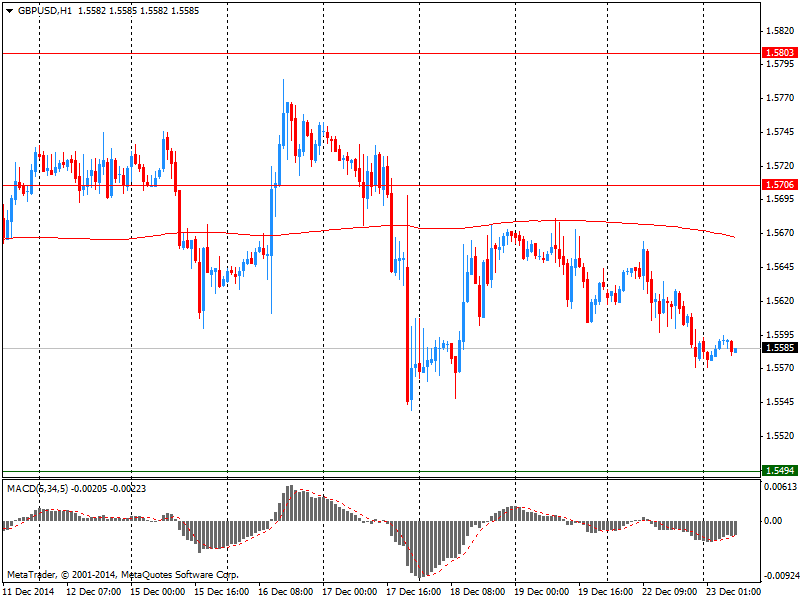Click the 19 Dec 00:00 time label
Screen dimensions: 800x600
coord(542,591)
